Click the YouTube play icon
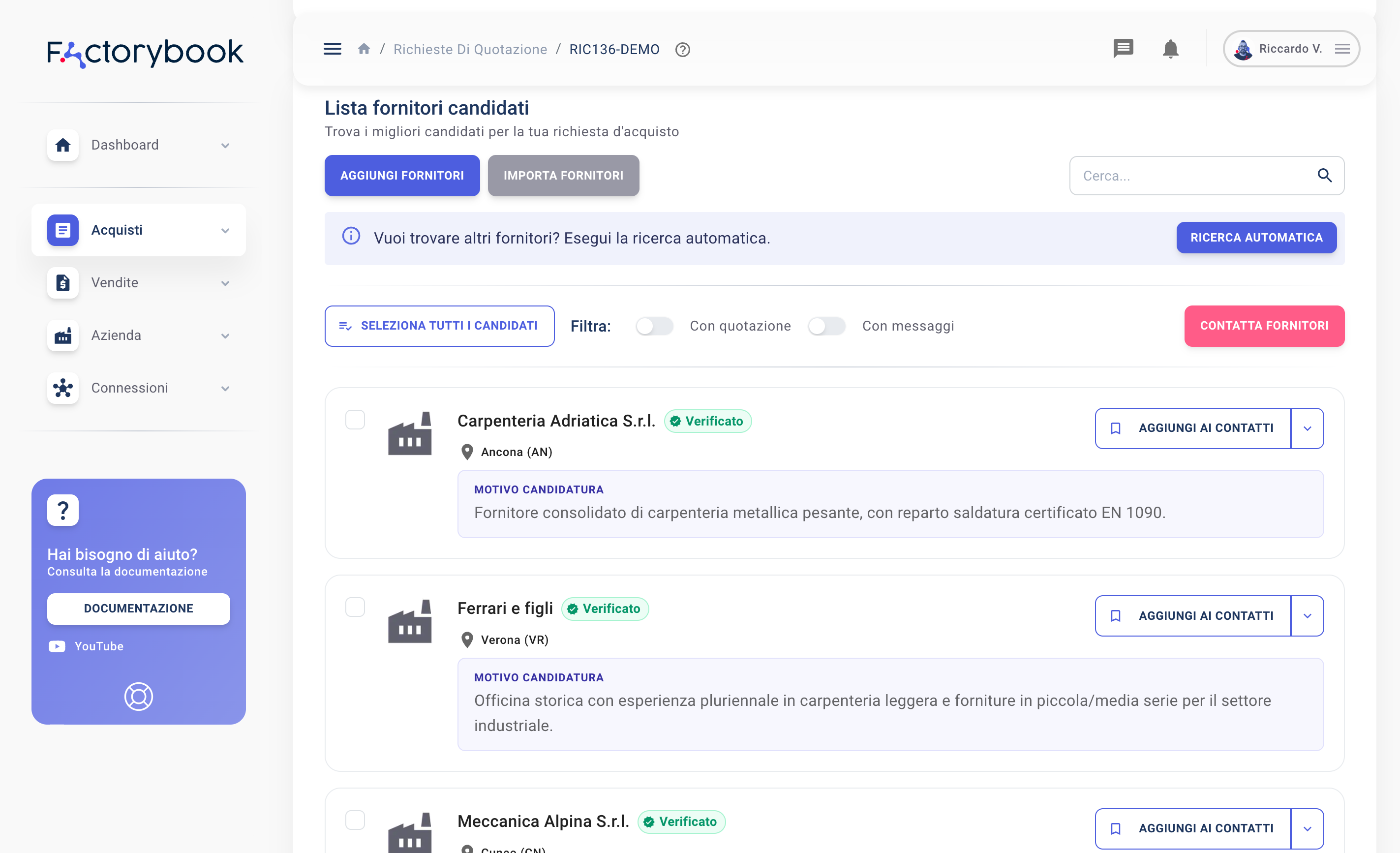Screen dimensions: 1400x853 tap(57, 646)
